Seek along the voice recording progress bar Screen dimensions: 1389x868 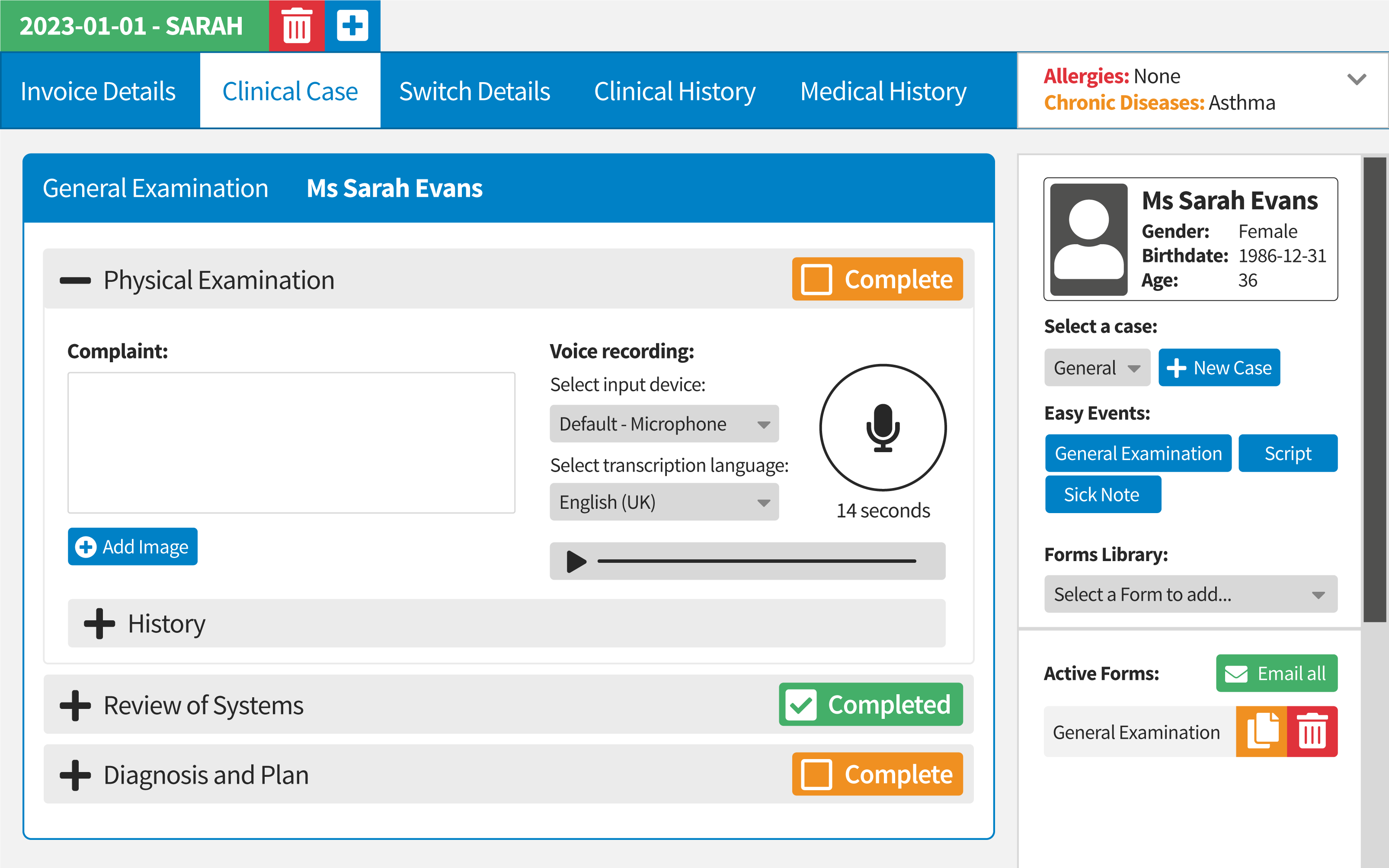[756, 562]
